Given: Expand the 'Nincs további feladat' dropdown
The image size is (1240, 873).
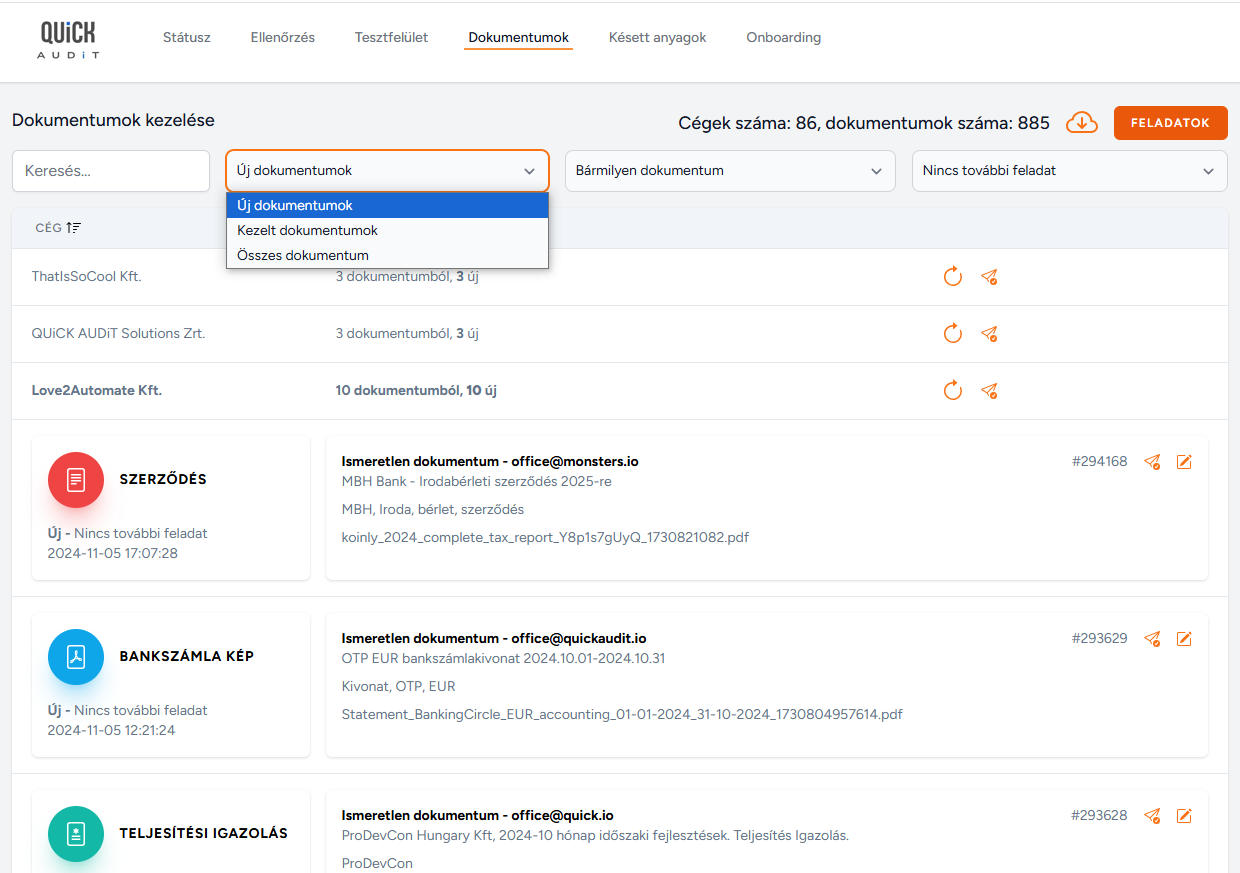Looking at the screenshot, I should 1069,171.
